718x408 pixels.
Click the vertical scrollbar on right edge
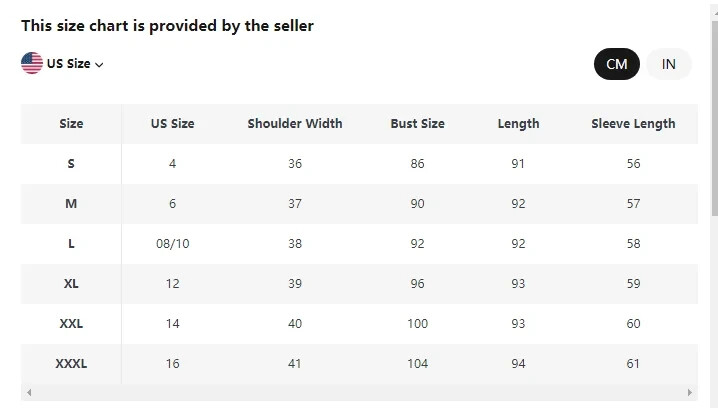pos(714,118)
